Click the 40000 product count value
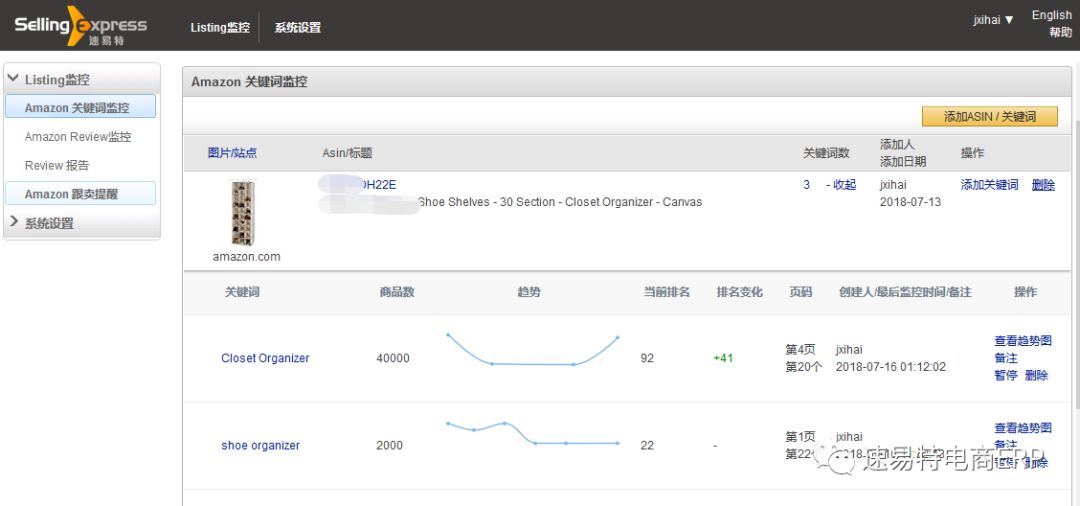The height and width of the screenshot is (506, 1080). [393, 358]
